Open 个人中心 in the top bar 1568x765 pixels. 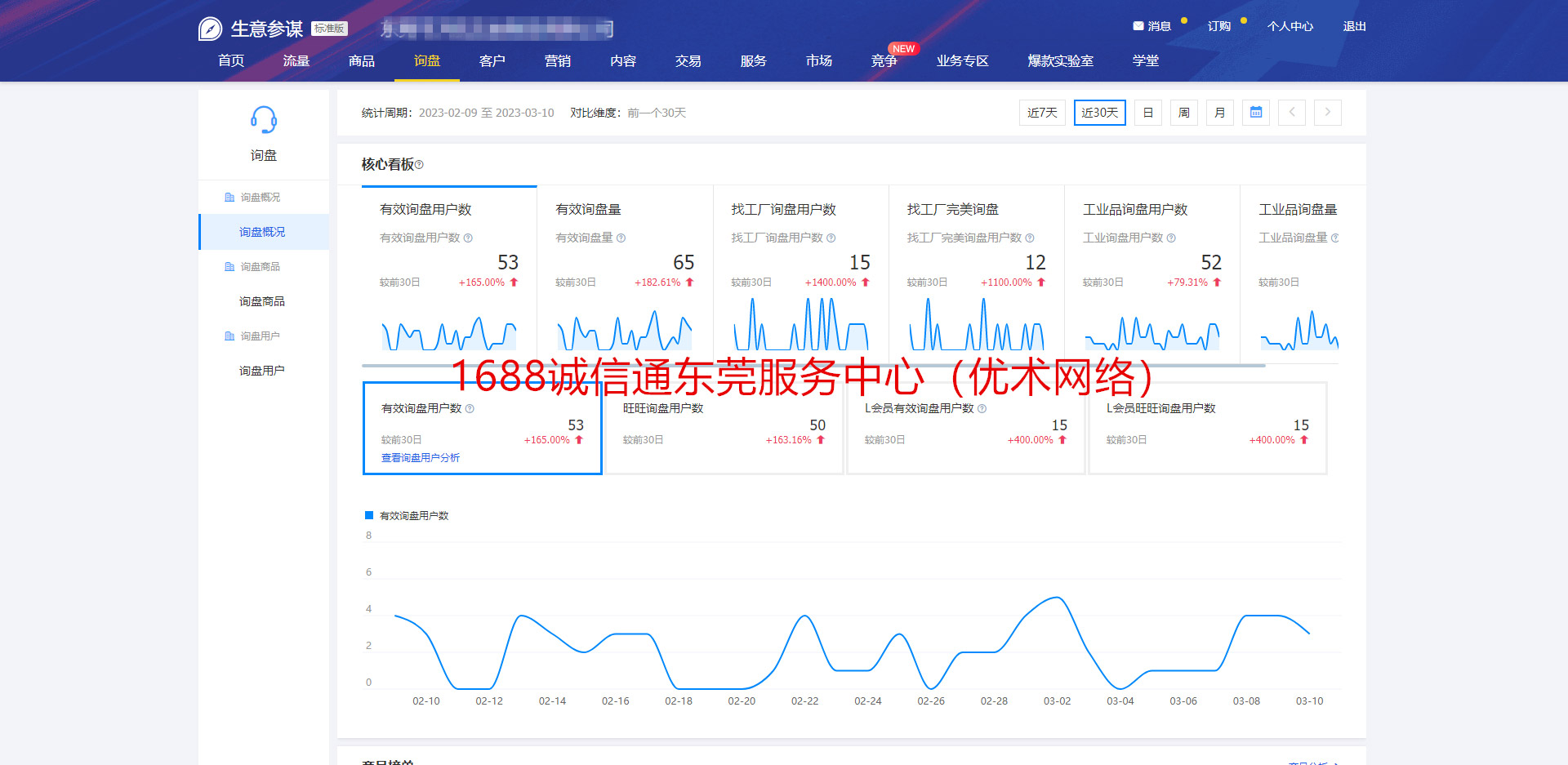tap(1290, 26)
